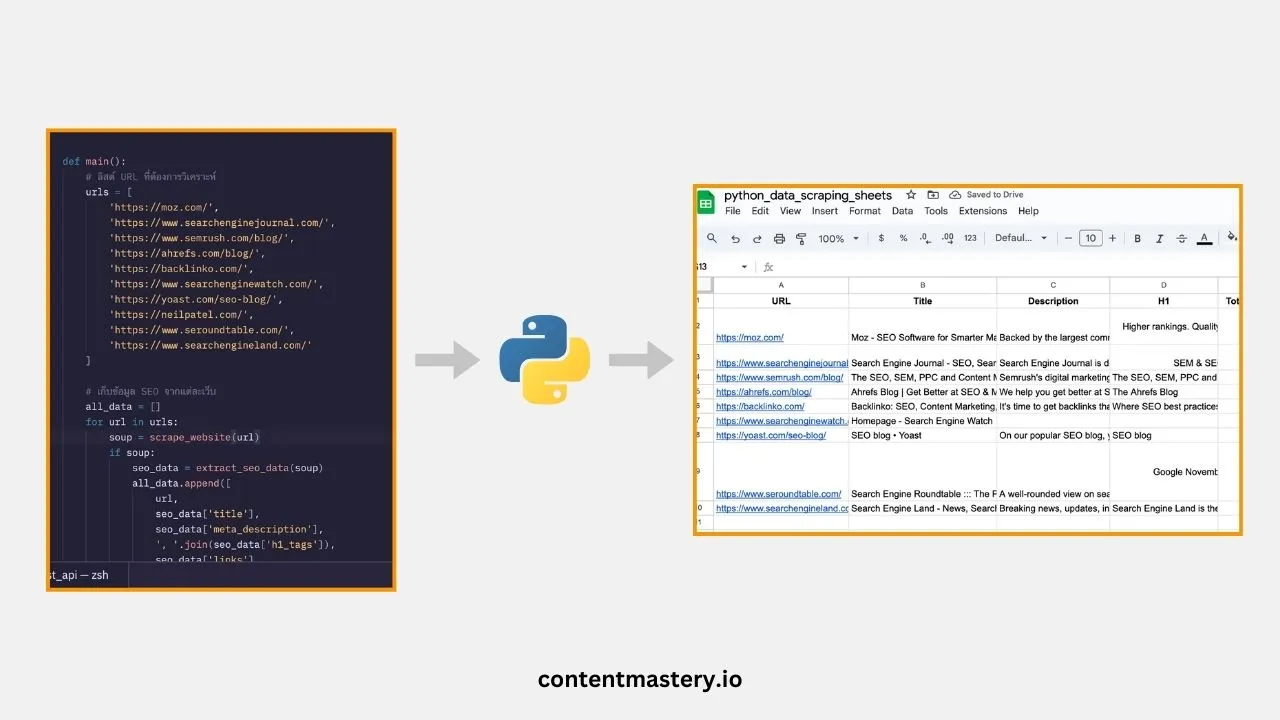The image size is (1280, 720).
Task: Click the H1 header cell
Action: coord(1164,300)
